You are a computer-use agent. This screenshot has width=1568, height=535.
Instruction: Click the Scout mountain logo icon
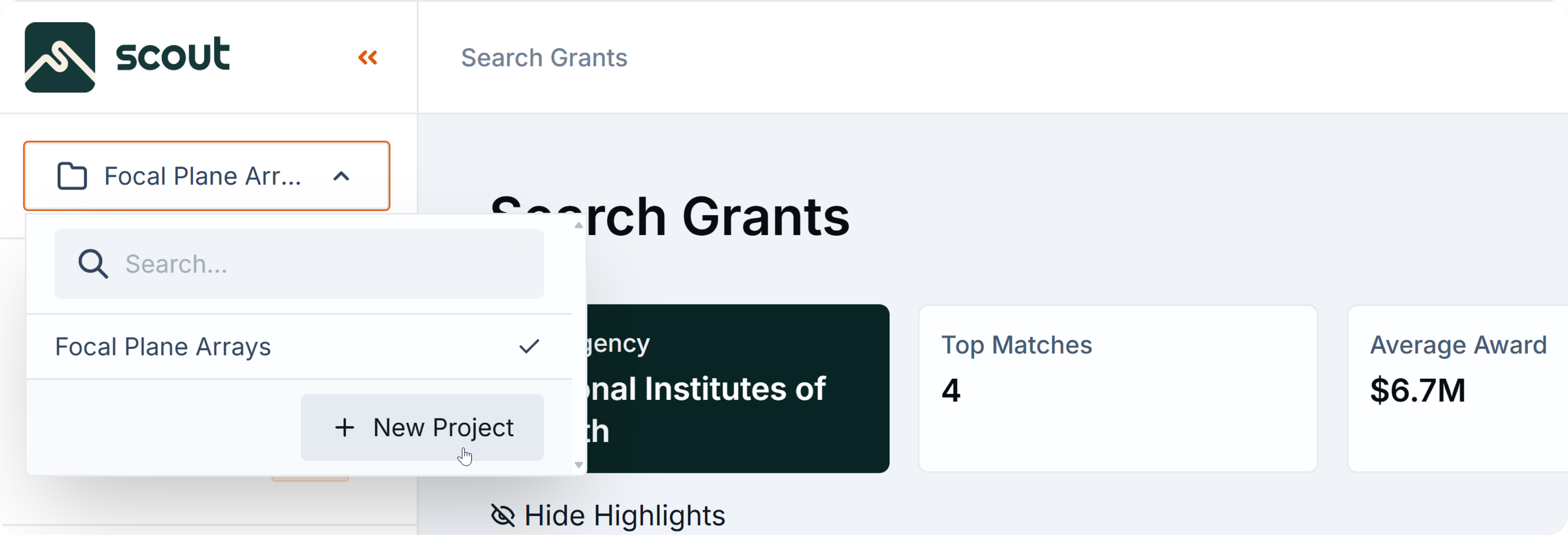point(60,57)
